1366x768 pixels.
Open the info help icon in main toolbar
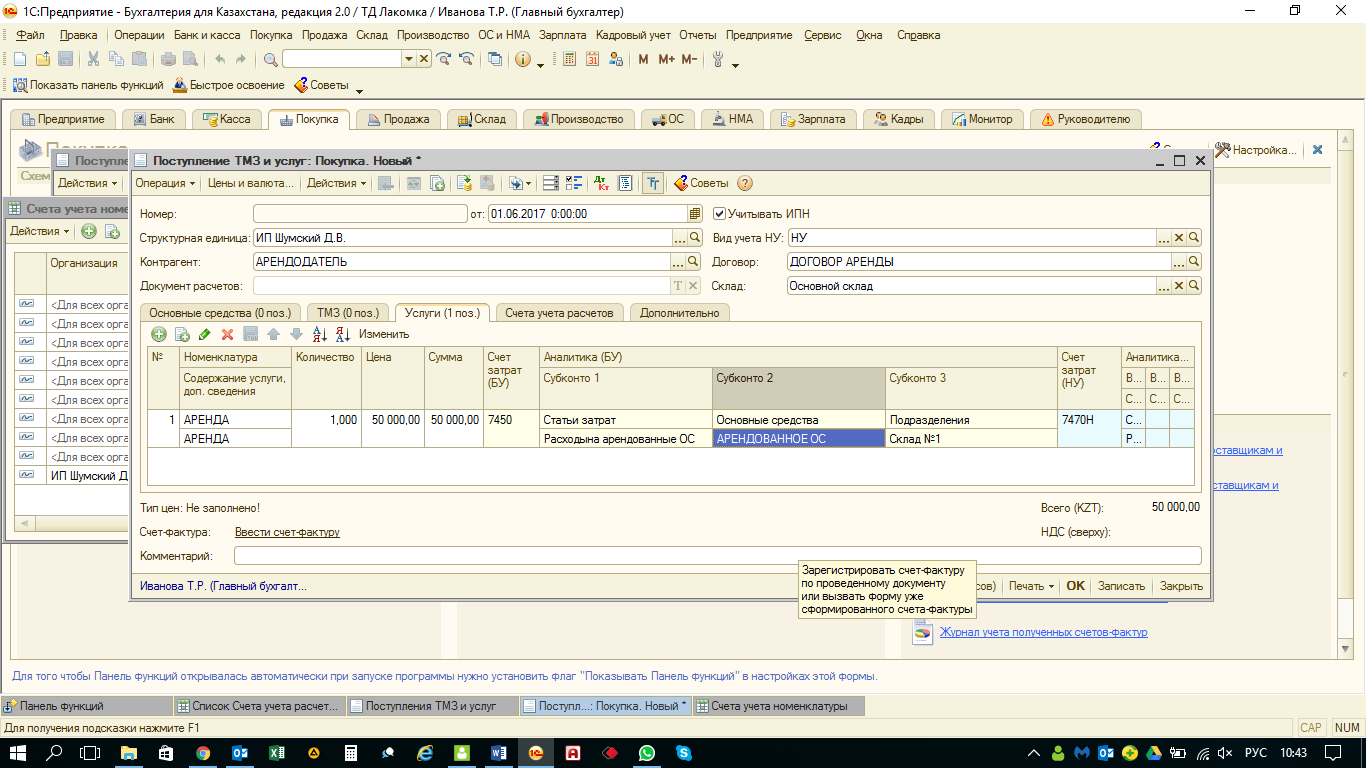pos(522,59)
